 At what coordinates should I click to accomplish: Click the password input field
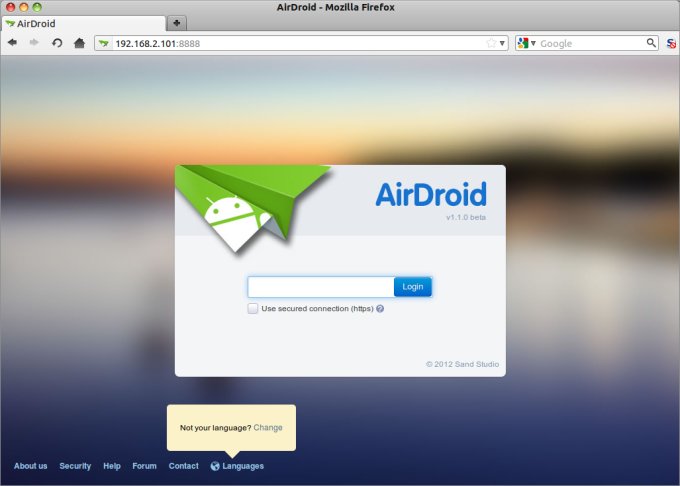point(320,287)
